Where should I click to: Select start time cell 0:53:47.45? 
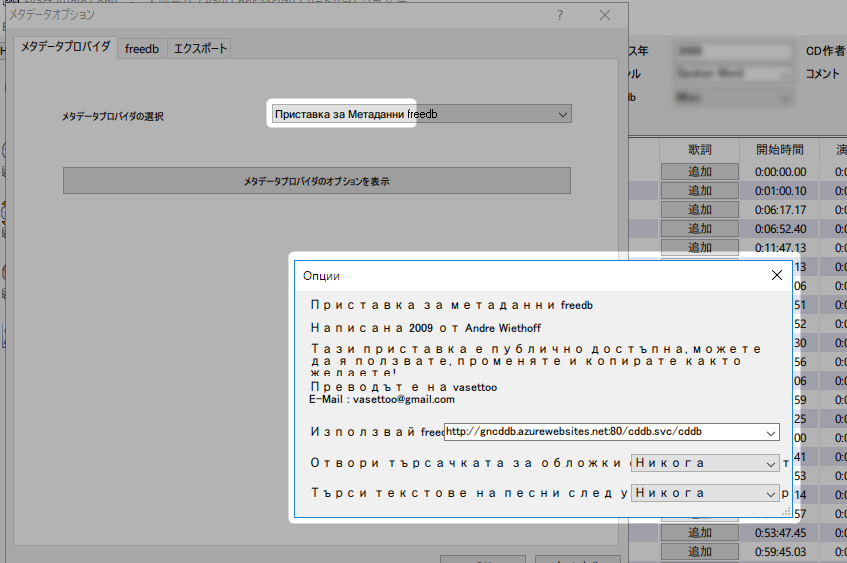[780, 533]
